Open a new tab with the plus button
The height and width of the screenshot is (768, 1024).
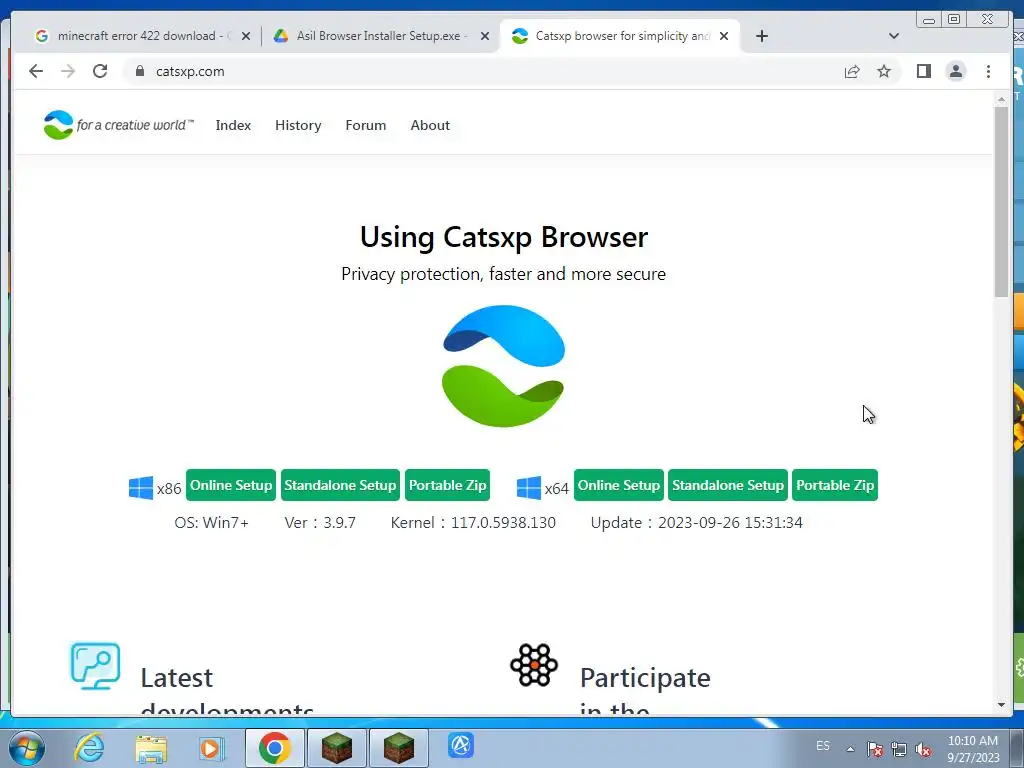point(761,36)
